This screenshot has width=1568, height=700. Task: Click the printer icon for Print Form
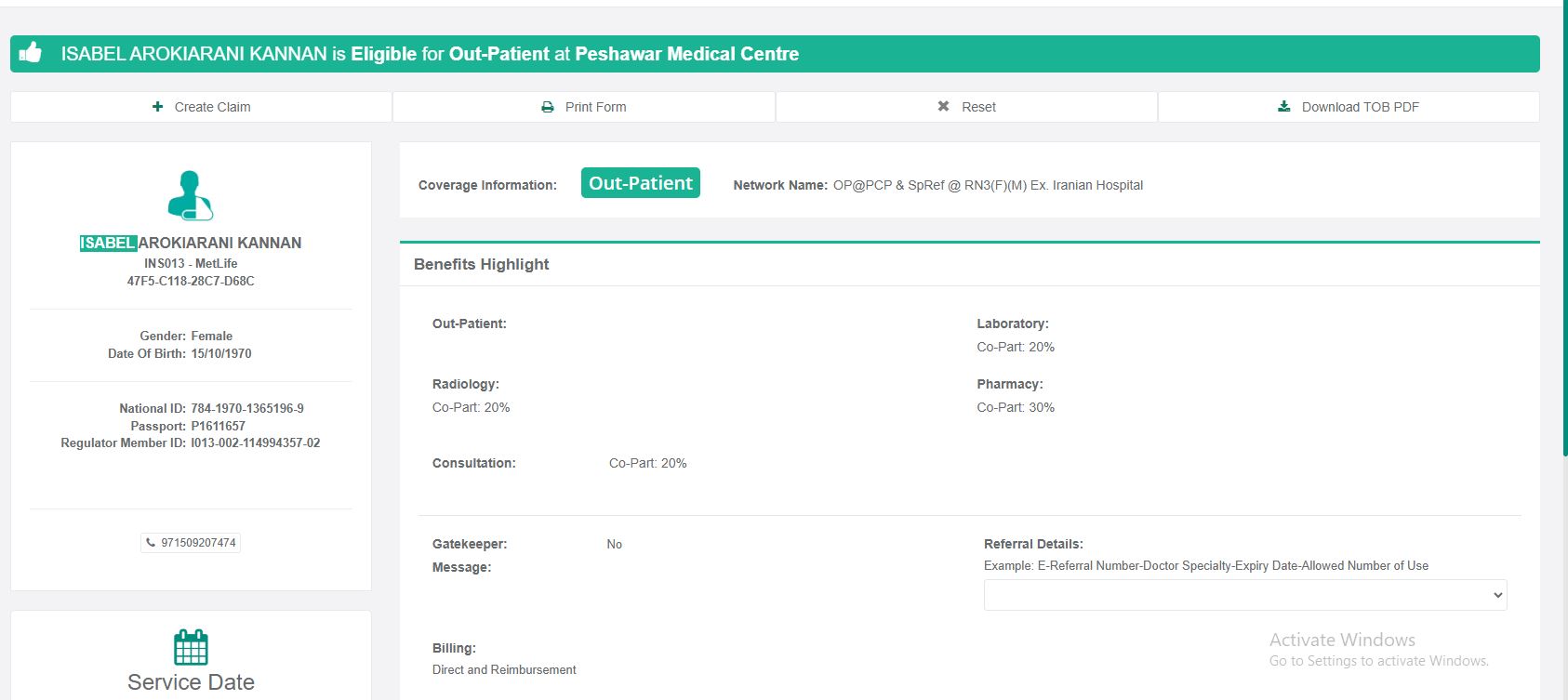(548, 107)
